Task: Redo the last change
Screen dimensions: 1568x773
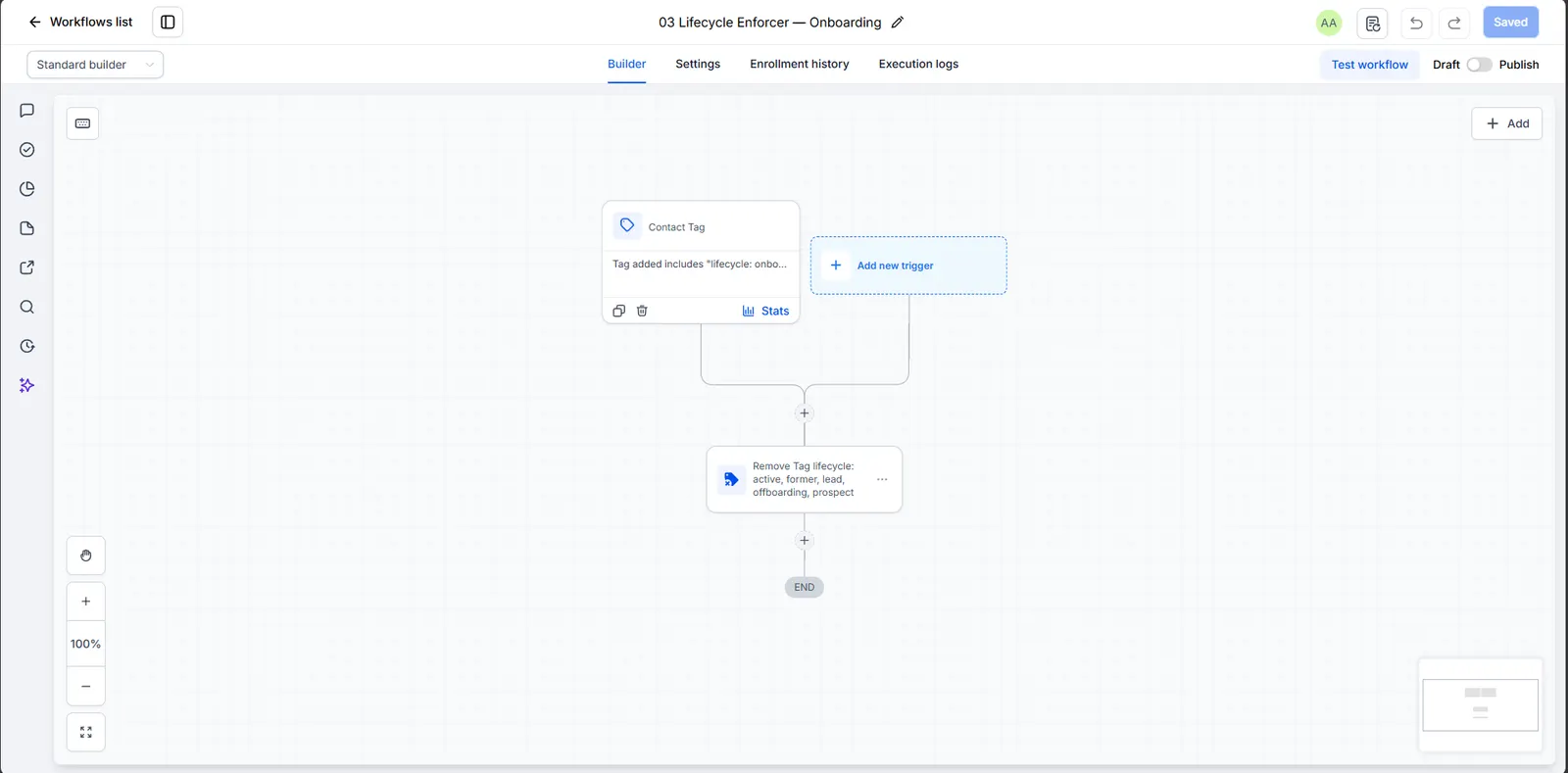Action: [x=1454, y=23]
